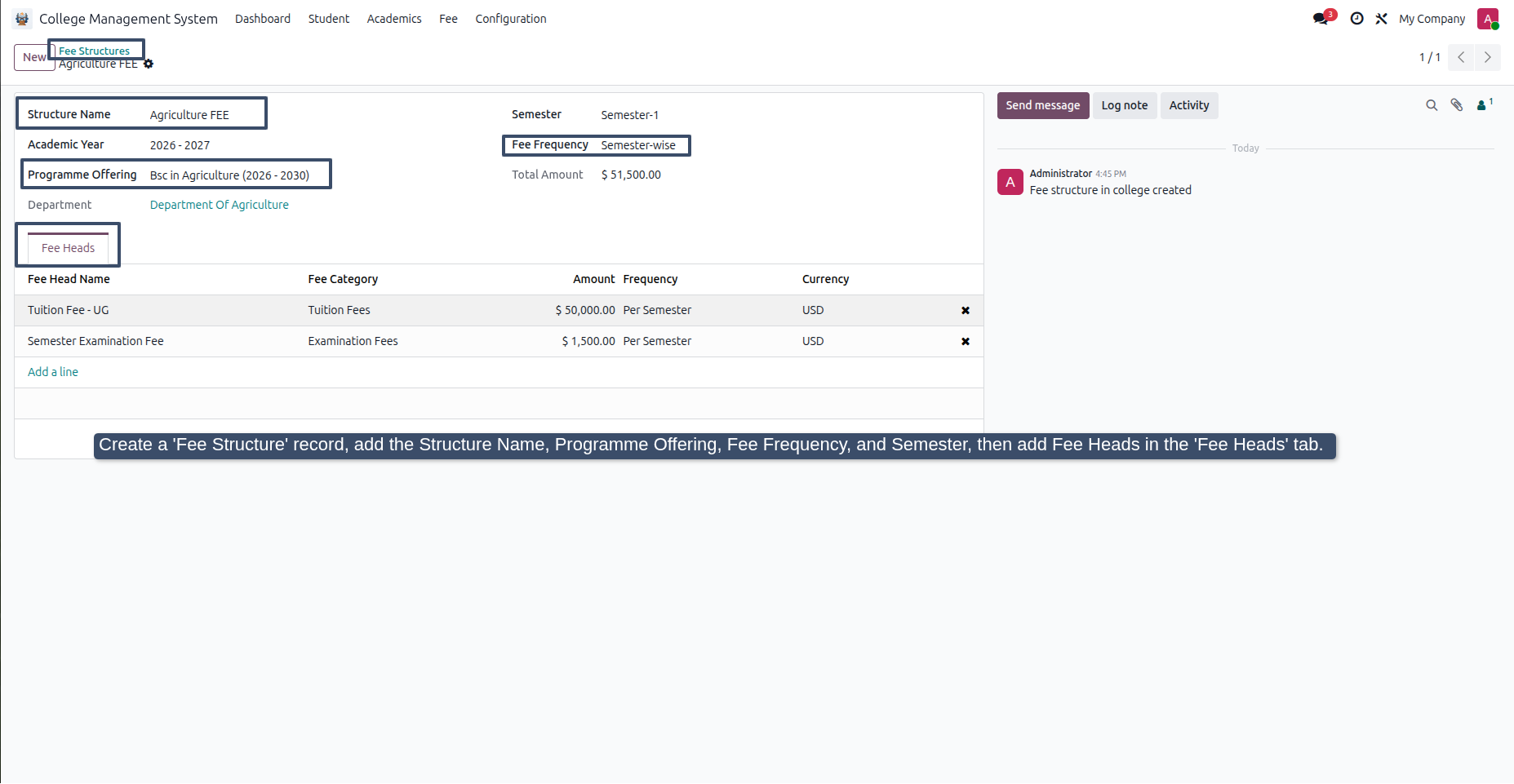Go to next record arrow
The height and width of the screenshot is (784, 1514).
[1487, 57]
